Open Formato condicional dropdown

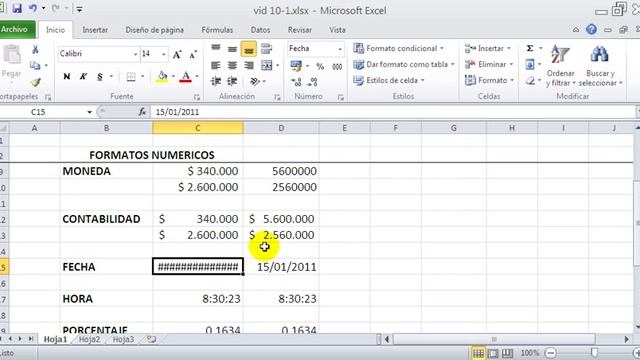(398, 48)
